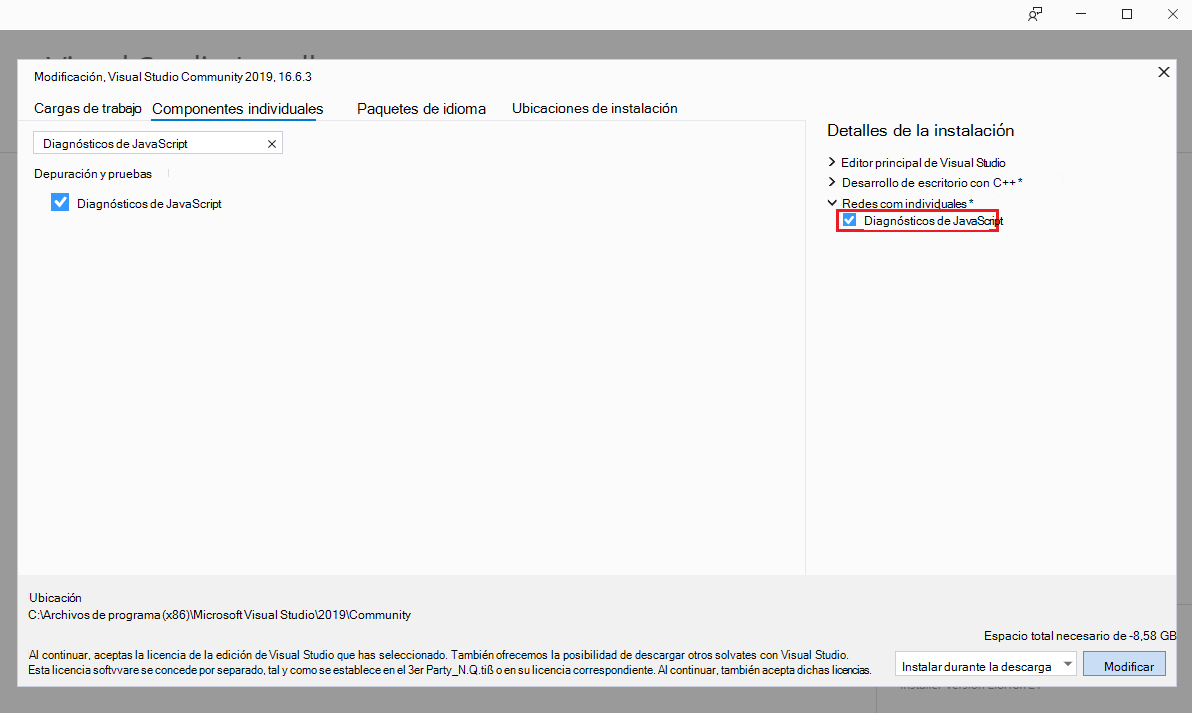Uncheck Diagnósticos de JavaScript in the component list

click(x=59, y=201)
